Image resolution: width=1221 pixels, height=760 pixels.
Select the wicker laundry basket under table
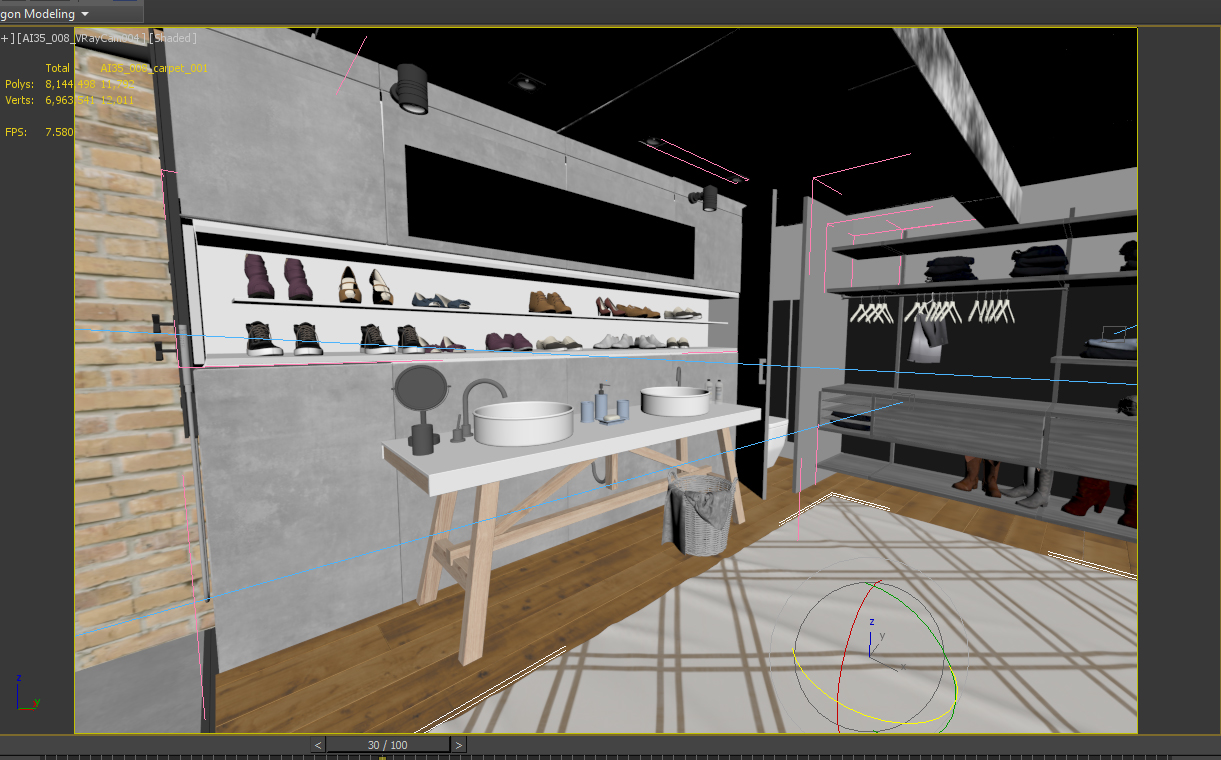(x=700, y=514)
